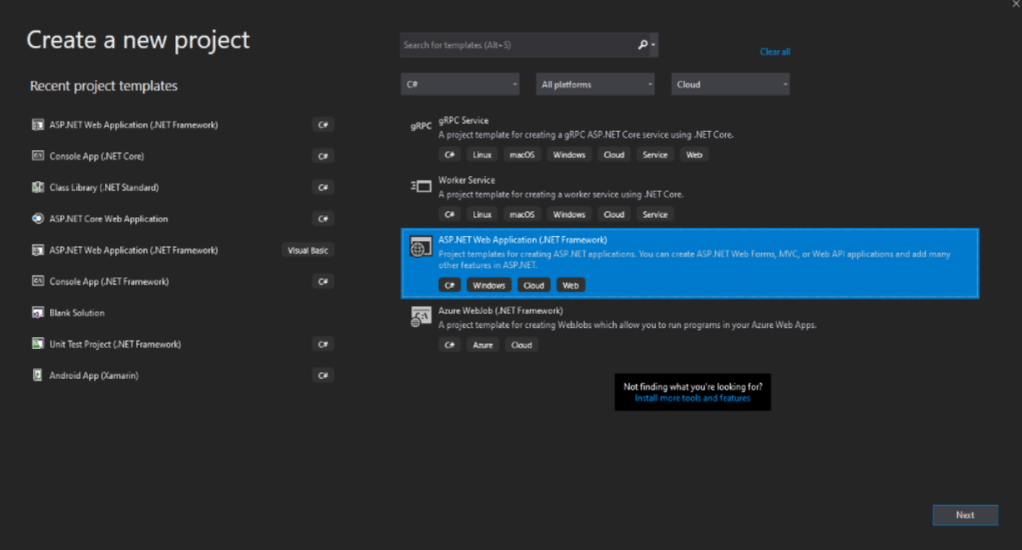This screenshot has width=1022, height=550.
Task: Open the C# language filter dropdown
Action: click(460, 85)
